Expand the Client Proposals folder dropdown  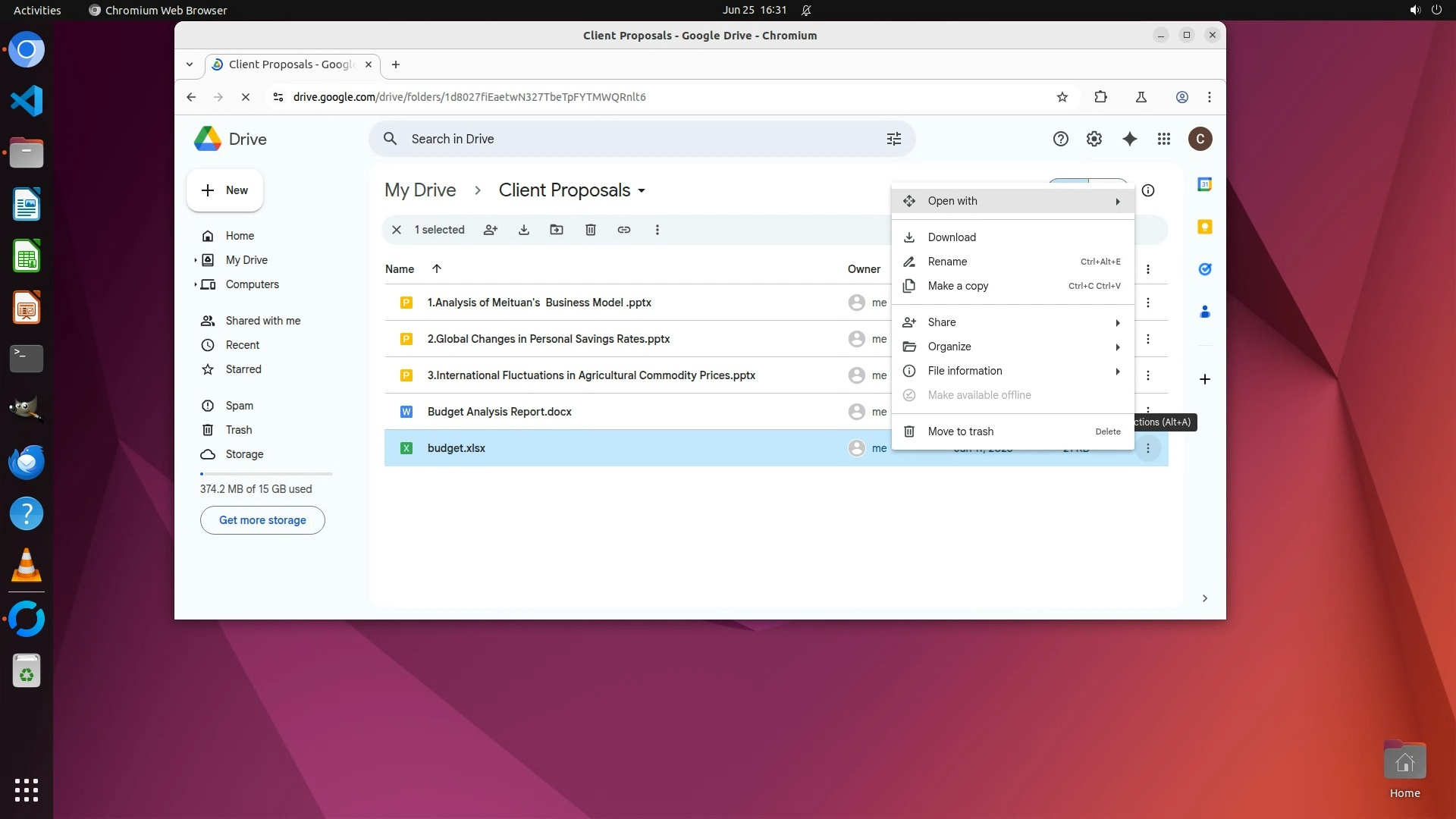642,191
